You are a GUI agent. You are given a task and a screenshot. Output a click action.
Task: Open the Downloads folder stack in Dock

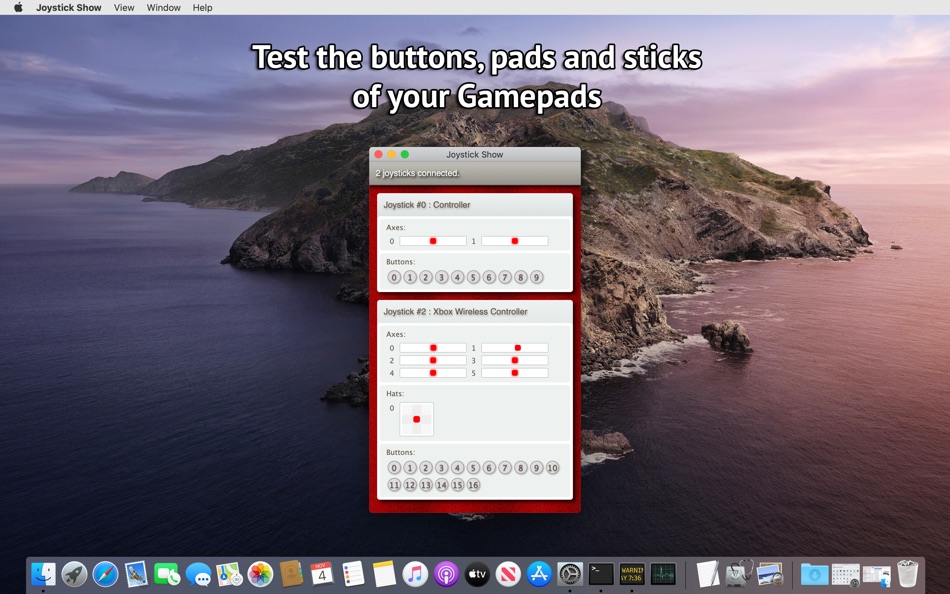click(815, 573)
